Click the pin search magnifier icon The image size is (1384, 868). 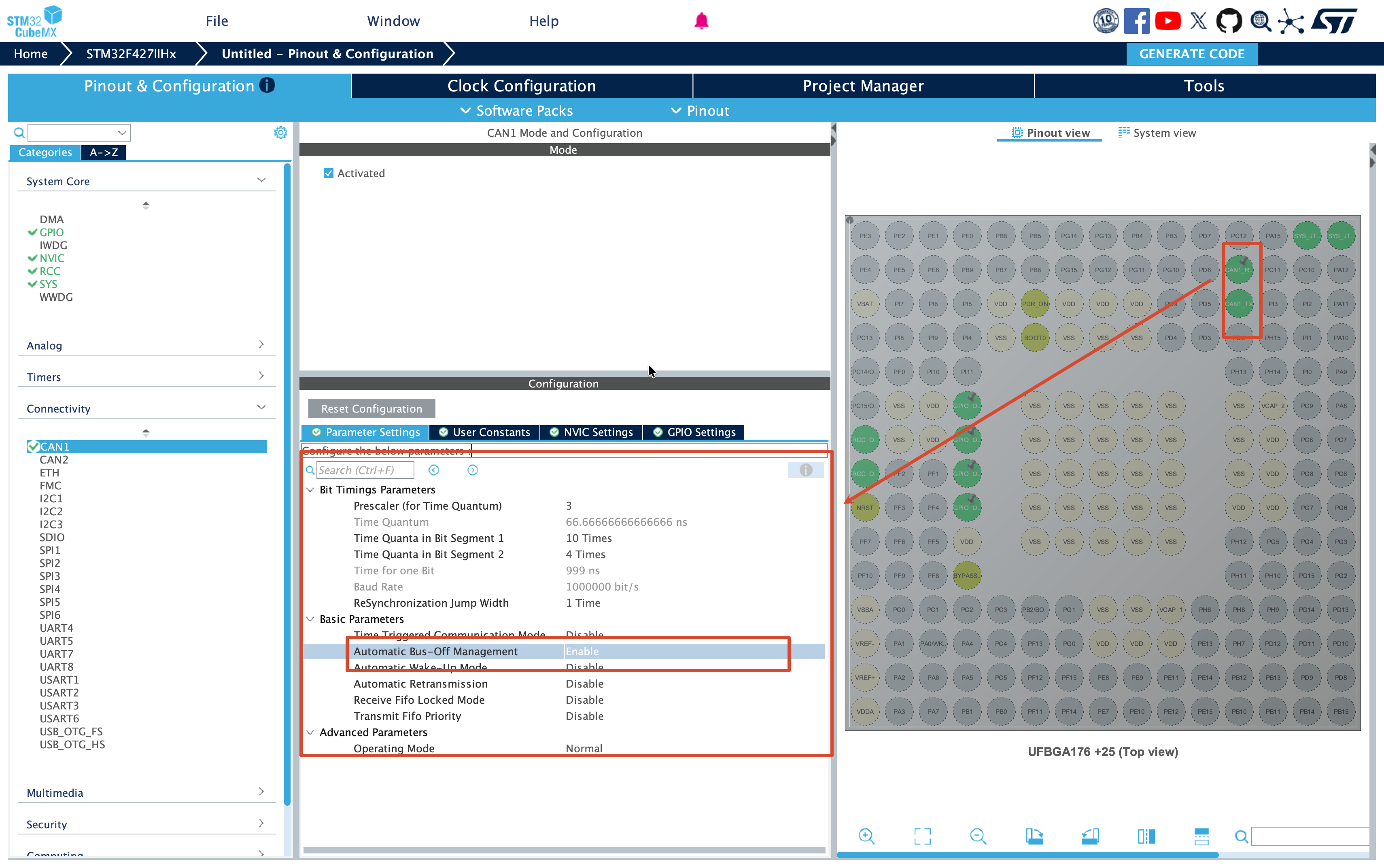click(x=1241, y=836)
